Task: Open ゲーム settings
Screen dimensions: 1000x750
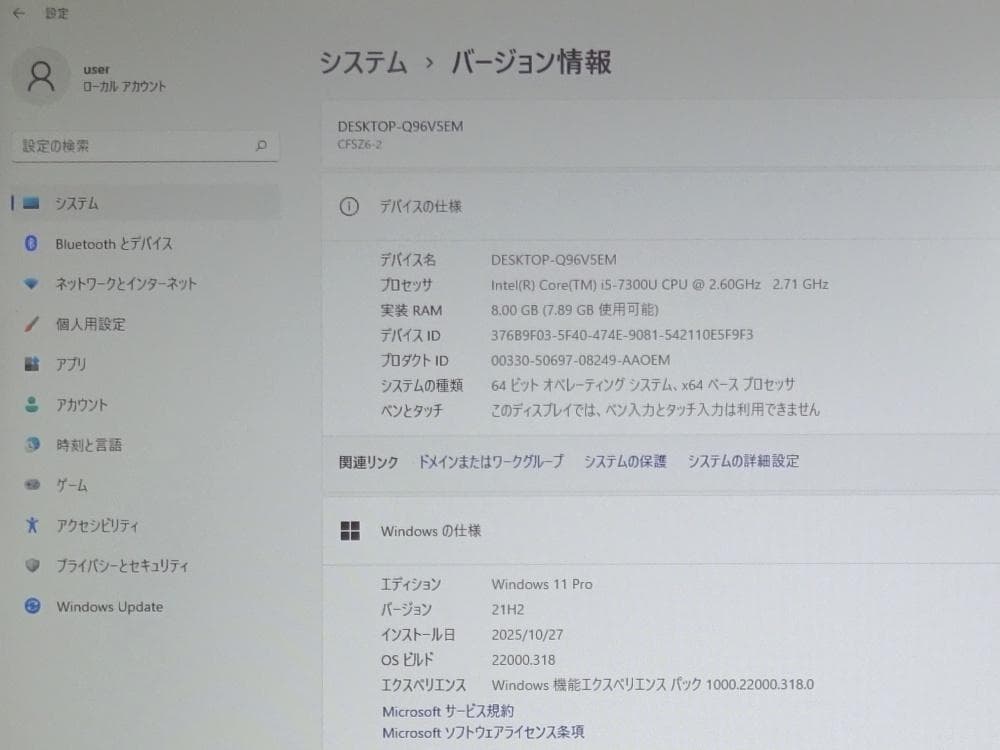Action: pyautogui.click(x=145, y=485)
